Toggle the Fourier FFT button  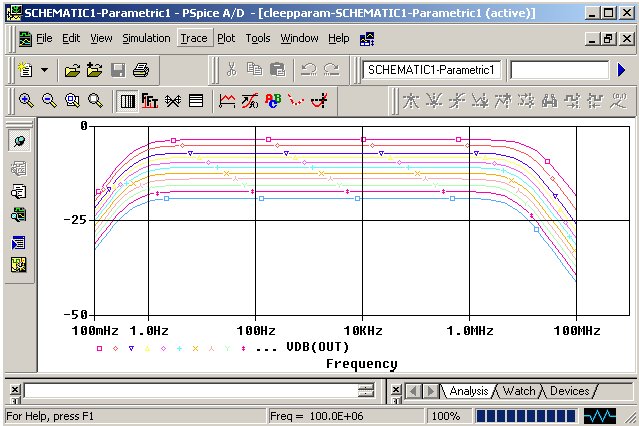(150, 101)
